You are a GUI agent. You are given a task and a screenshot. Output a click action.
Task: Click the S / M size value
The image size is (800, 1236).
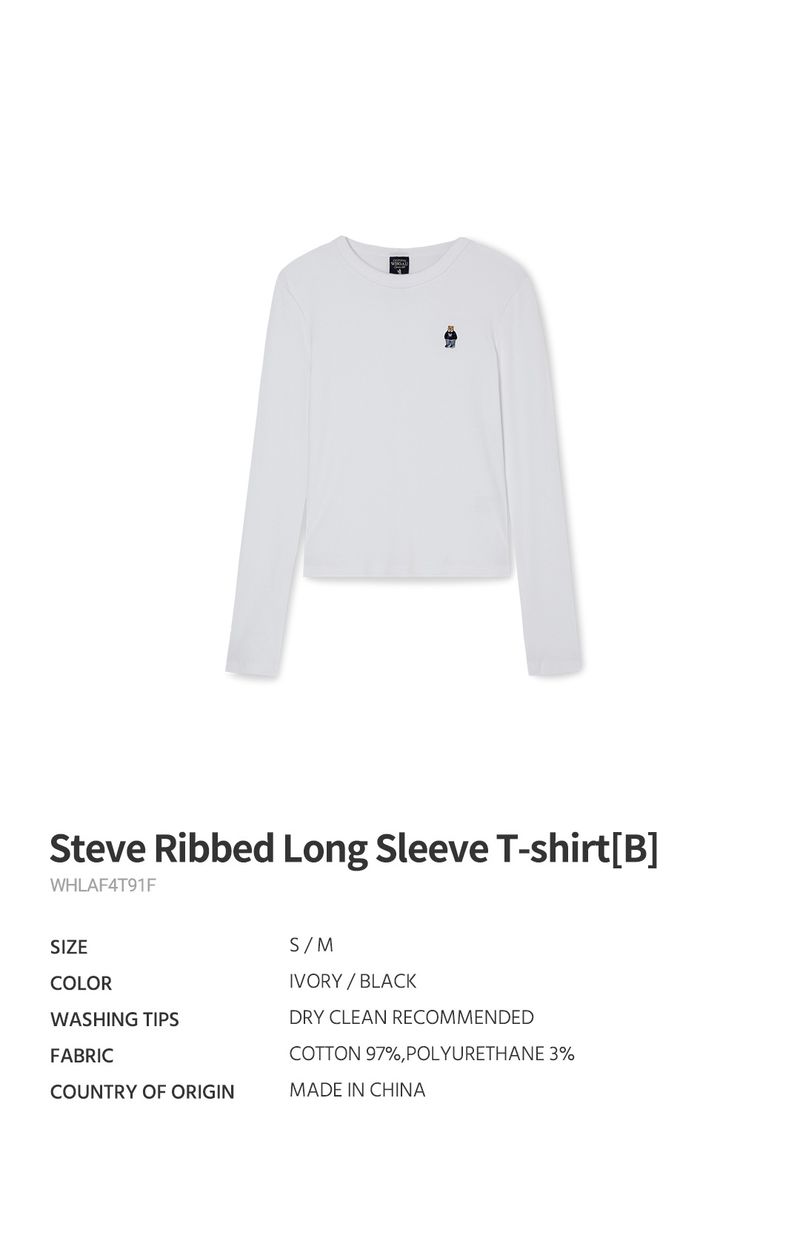tap(311, 945)
